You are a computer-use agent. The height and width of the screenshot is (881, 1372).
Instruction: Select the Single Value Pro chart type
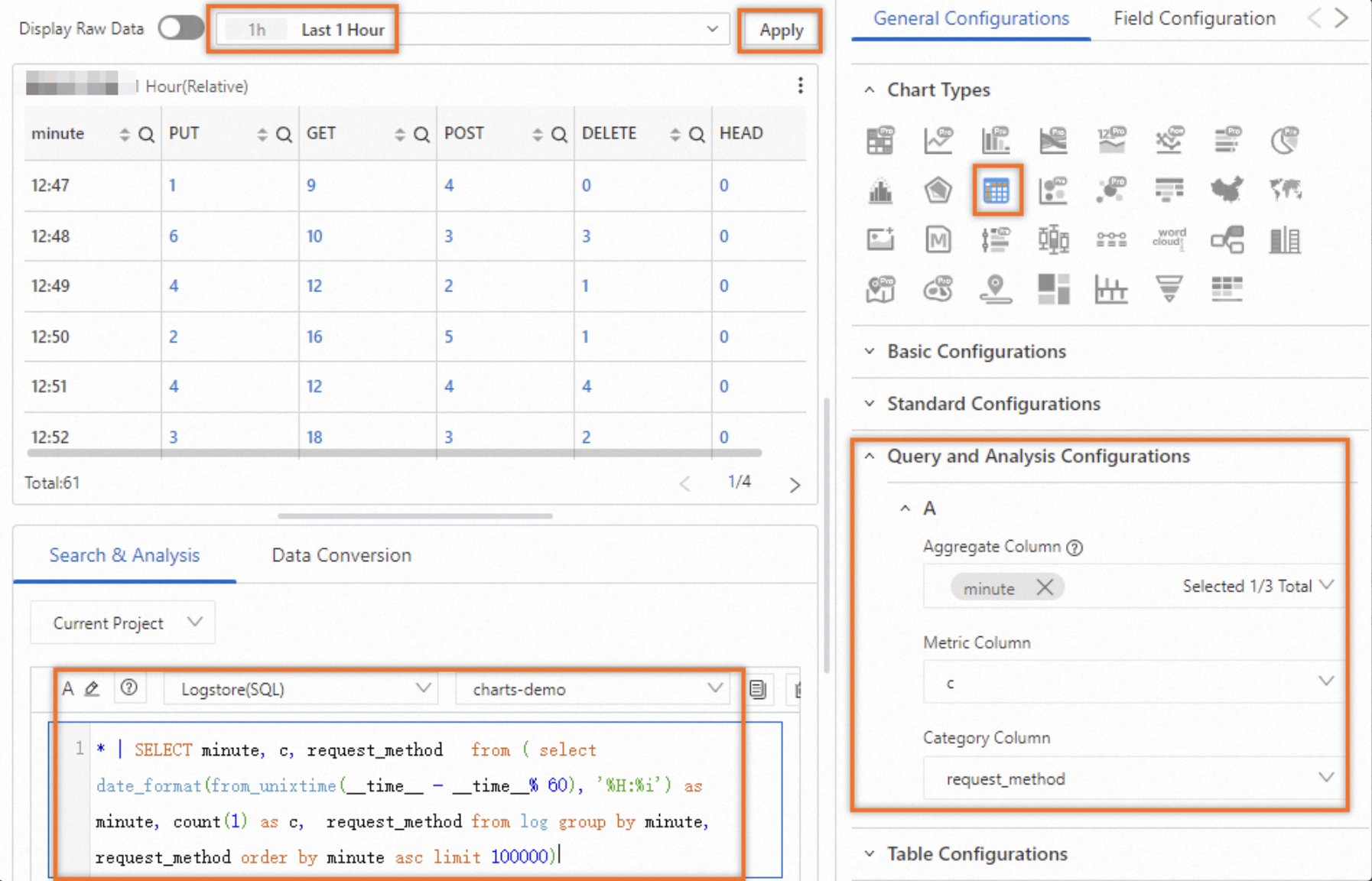(x=1111, y=140)
